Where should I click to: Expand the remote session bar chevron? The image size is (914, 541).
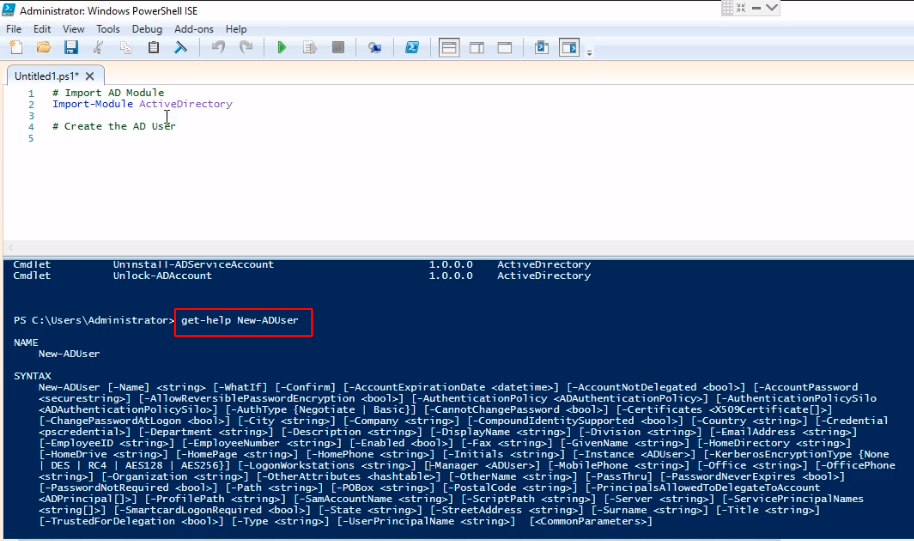pos(772,8)
